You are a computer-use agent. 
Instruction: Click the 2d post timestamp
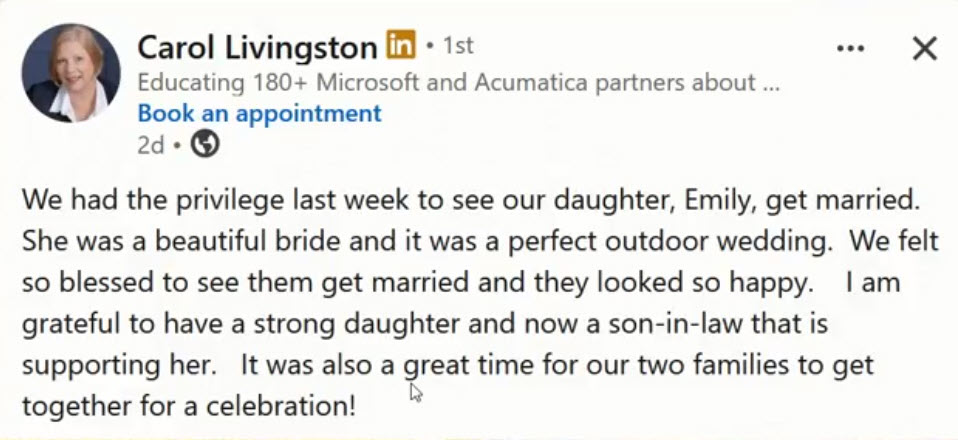151,145
